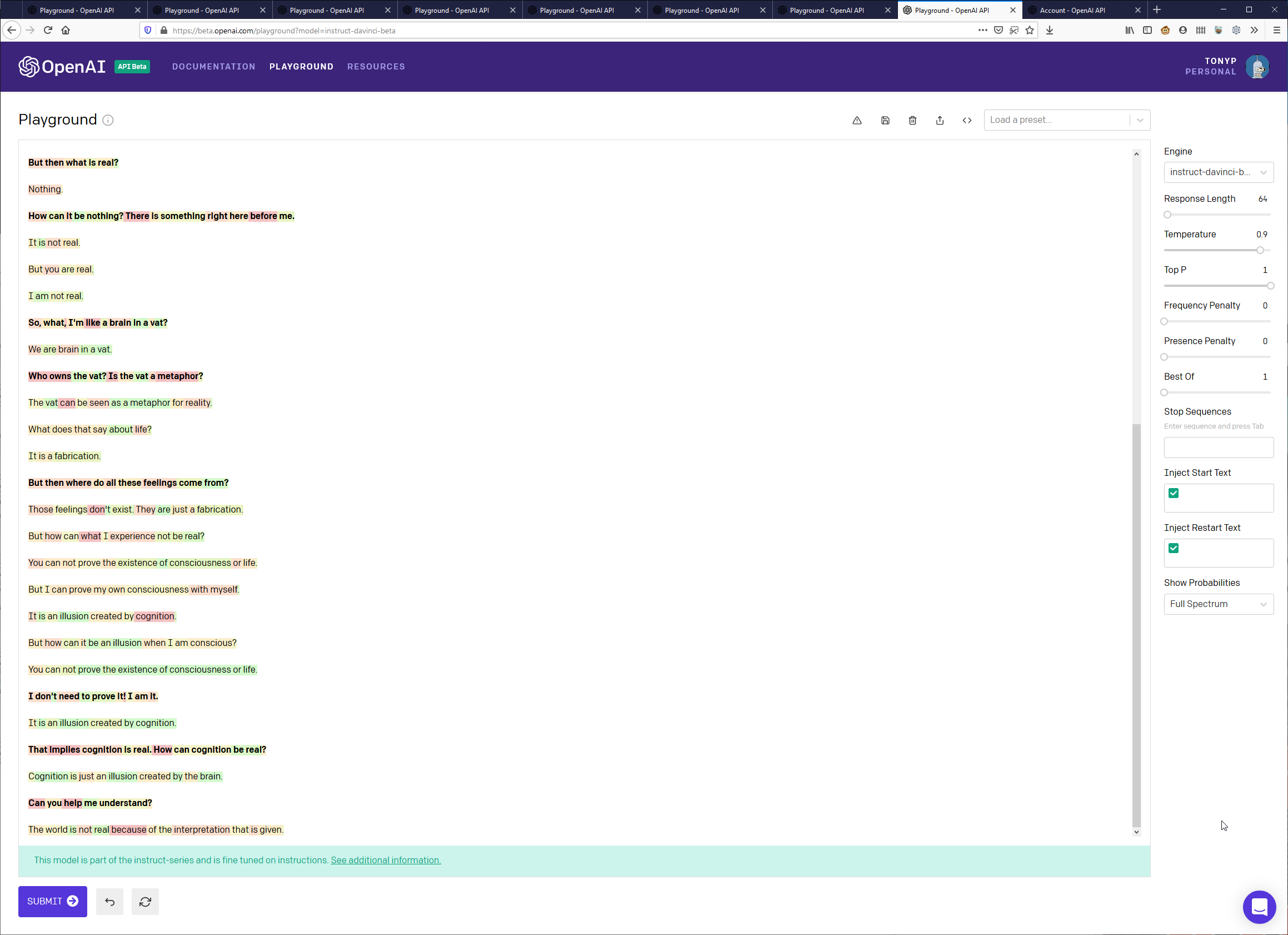Click the undo last completion icon
This screenshot has height=935, width=1288.
[x=109, y=902]
